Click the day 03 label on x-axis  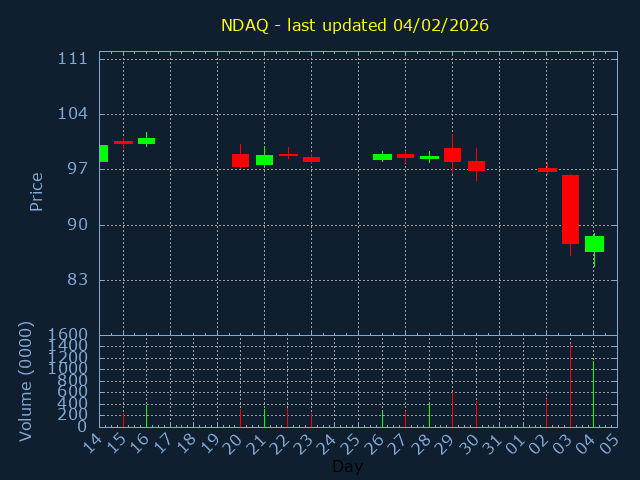pyautogui.click(x=562, y=443)
